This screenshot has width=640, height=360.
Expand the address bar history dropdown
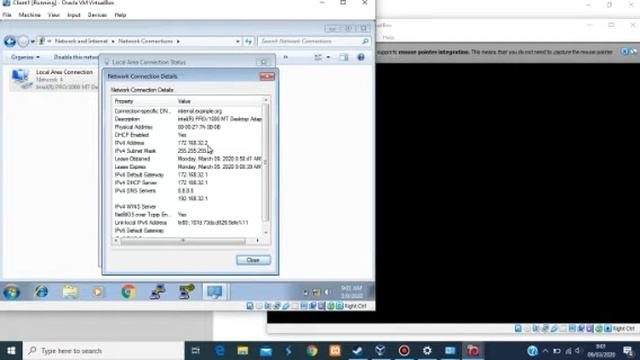(x=238, y=42)
